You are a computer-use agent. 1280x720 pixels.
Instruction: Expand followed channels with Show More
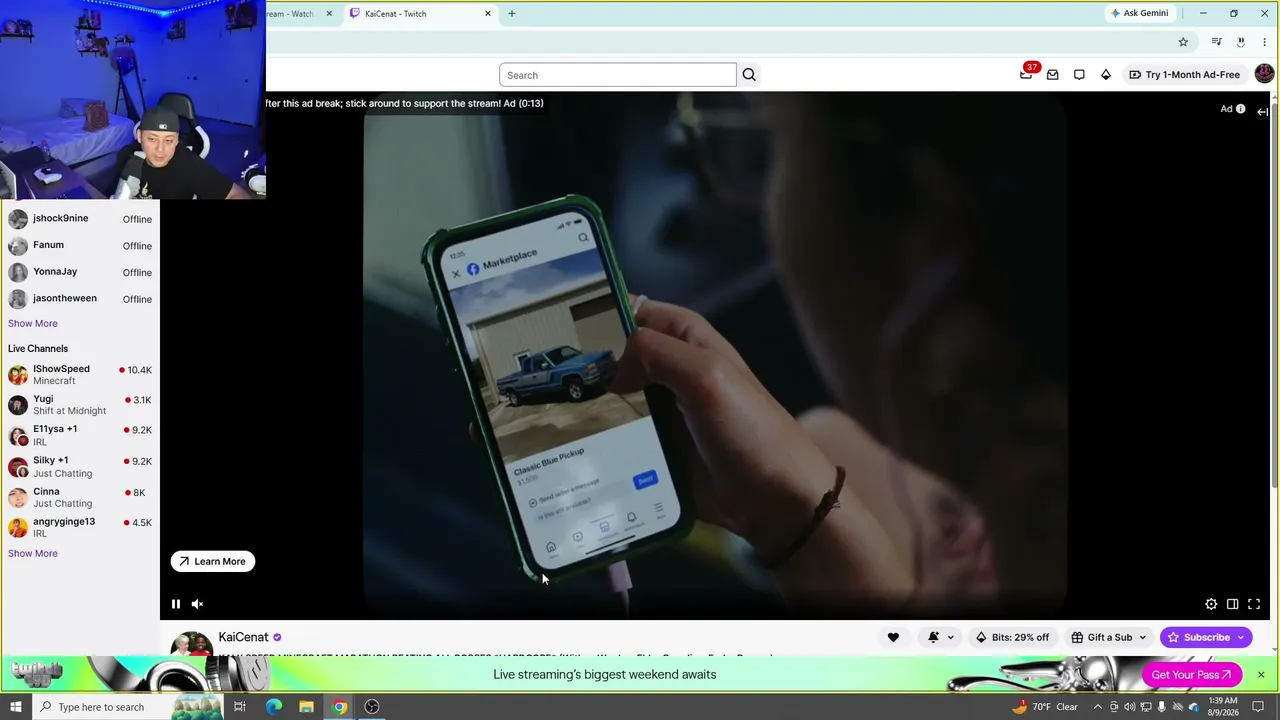[33, 323]
